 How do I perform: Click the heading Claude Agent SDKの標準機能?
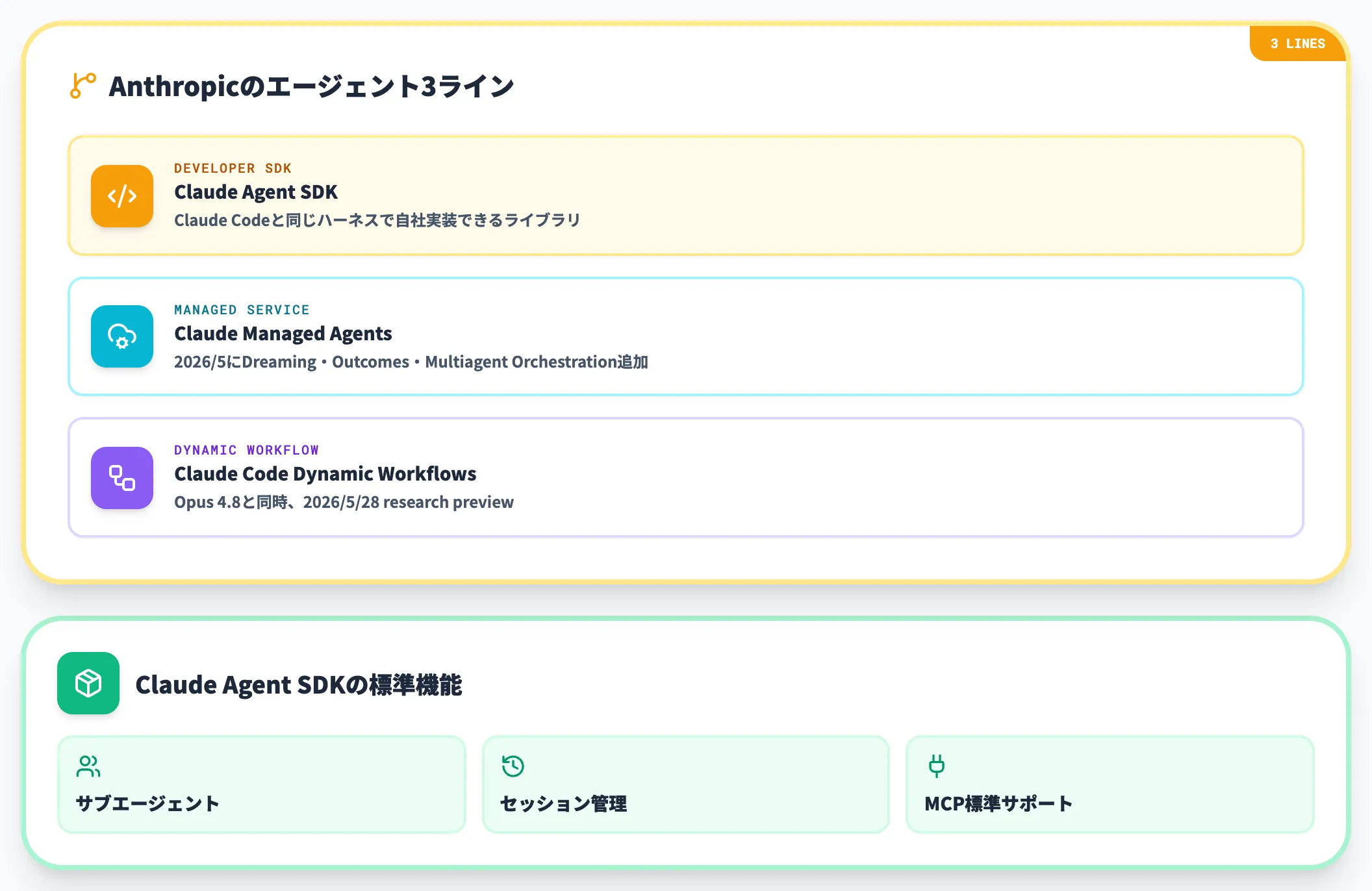[x=299, y=684]
